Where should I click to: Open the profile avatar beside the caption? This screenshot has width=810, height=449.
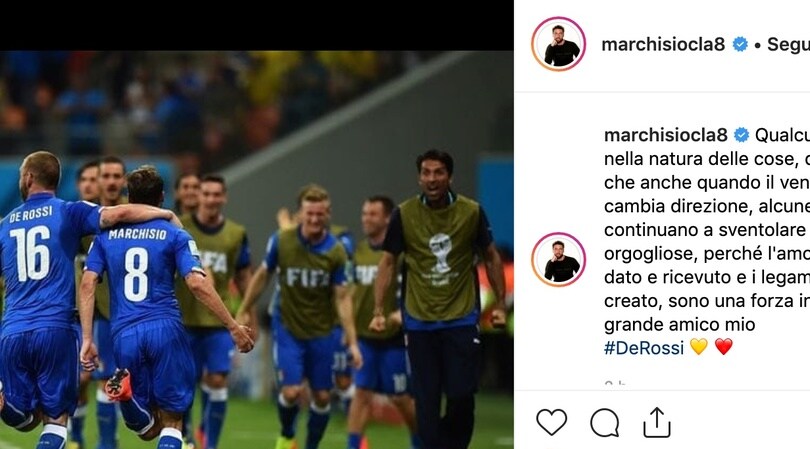tap(558, 259)
